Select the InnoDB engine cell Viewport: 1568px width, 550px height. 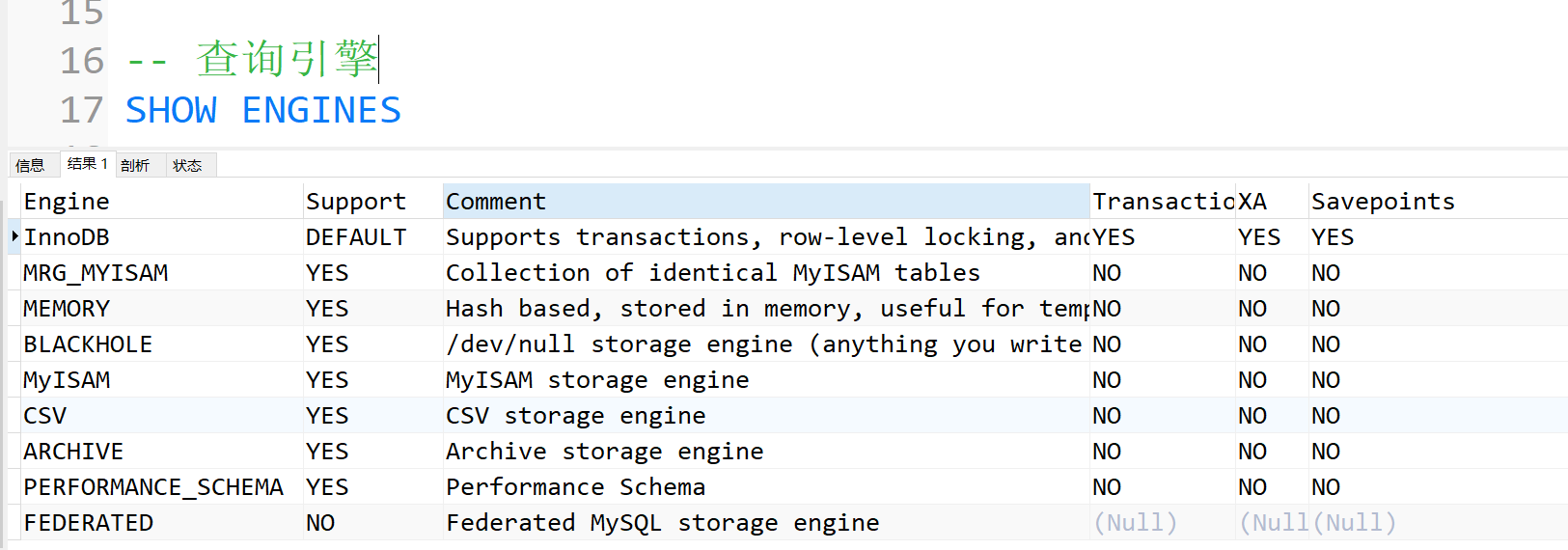[x=162, y=236]
